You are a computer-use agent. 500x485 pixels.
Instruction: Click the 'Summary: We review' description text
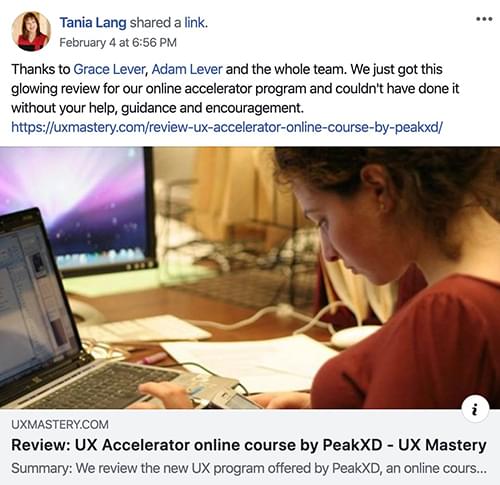(249, 468)
